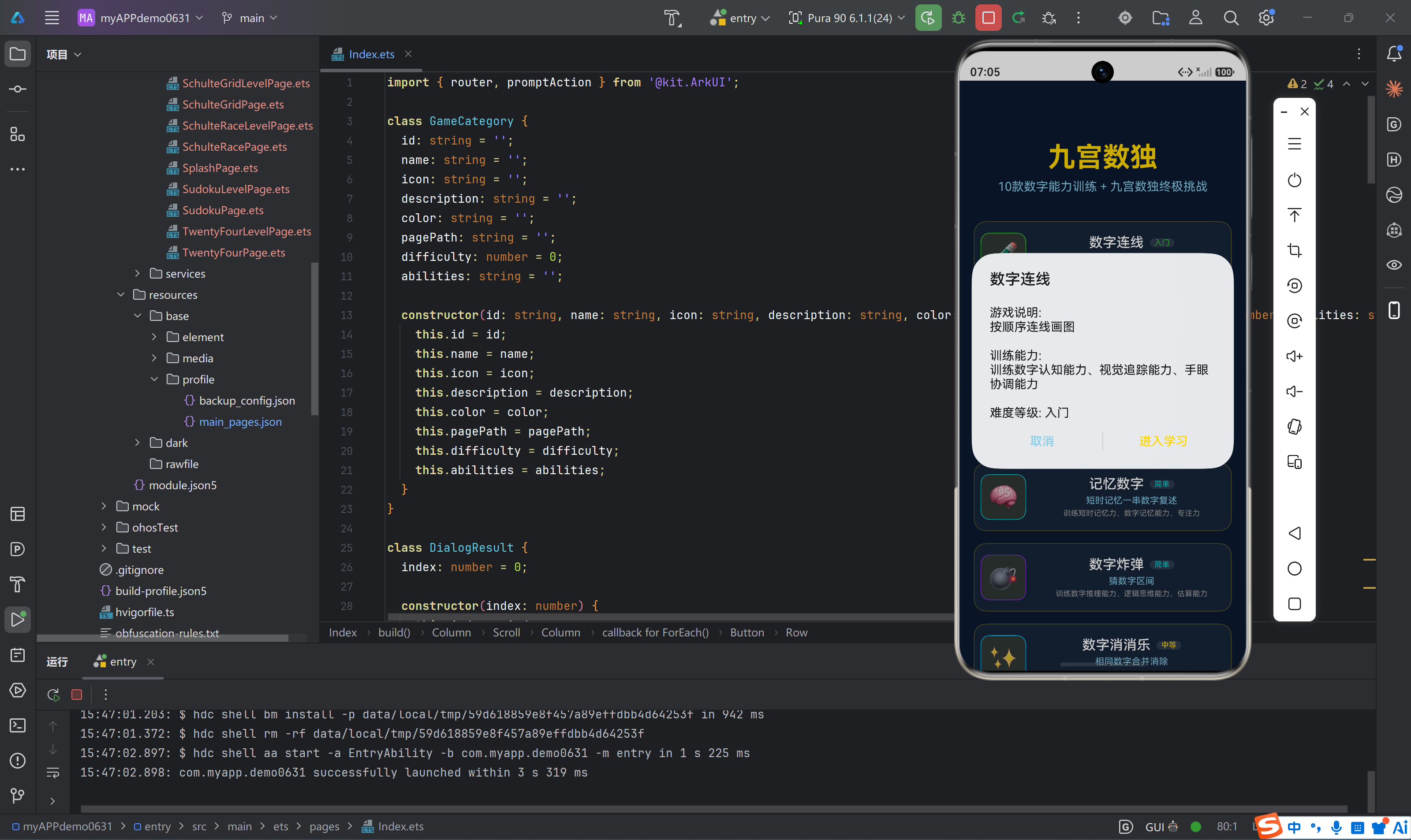Click the green Run entry button
This screenshot has width=1411, height=840.
click(928, 18)
